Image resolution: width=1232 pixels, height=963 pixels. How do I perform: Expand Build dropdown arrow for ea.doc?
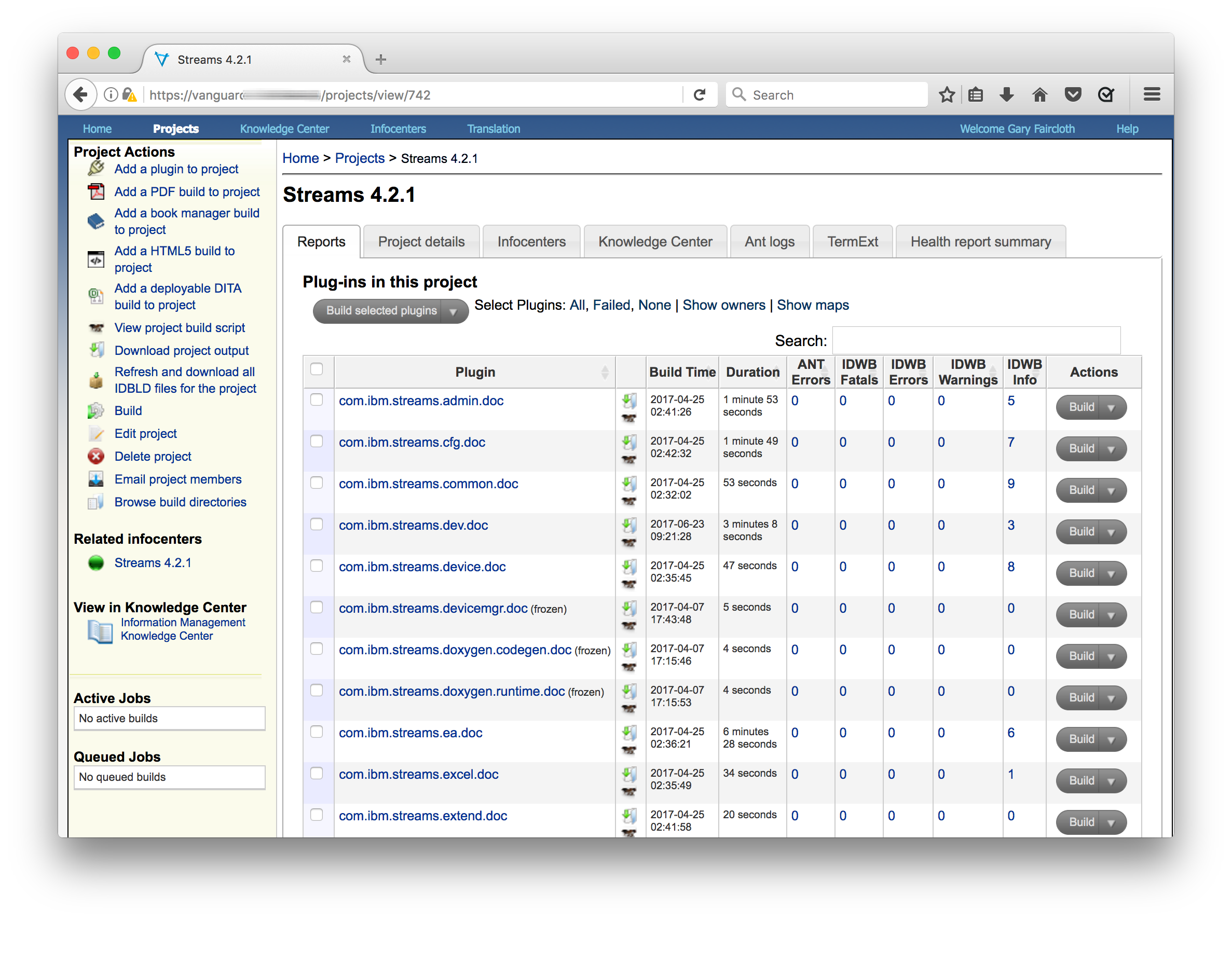tap(1112, 739)
